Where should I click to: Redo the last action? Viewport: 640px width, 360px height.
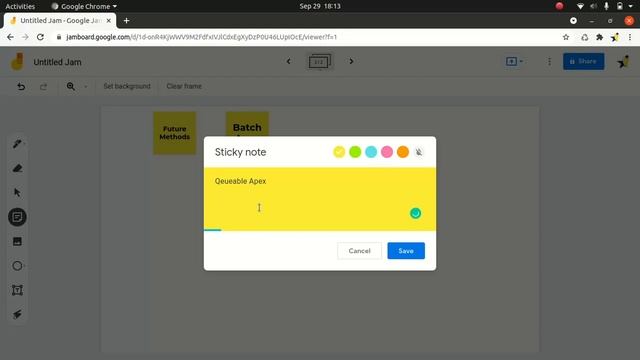coord(43,87)
